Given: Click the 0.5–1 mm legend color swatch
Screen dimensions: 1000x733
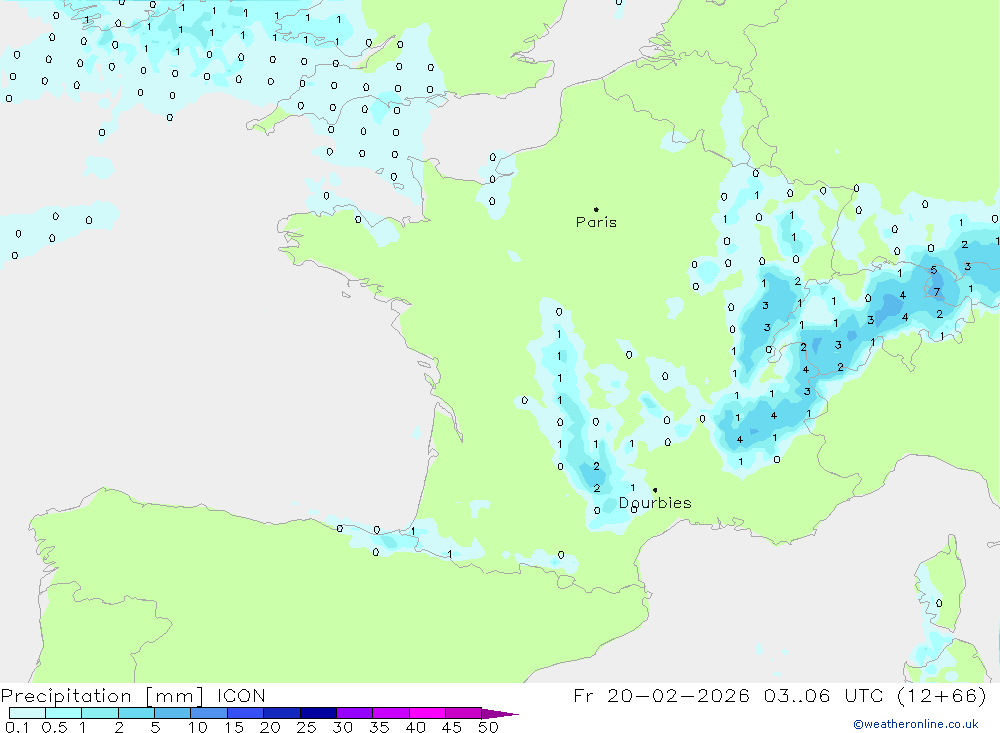Looking at the screenshot, I should 64,713.
